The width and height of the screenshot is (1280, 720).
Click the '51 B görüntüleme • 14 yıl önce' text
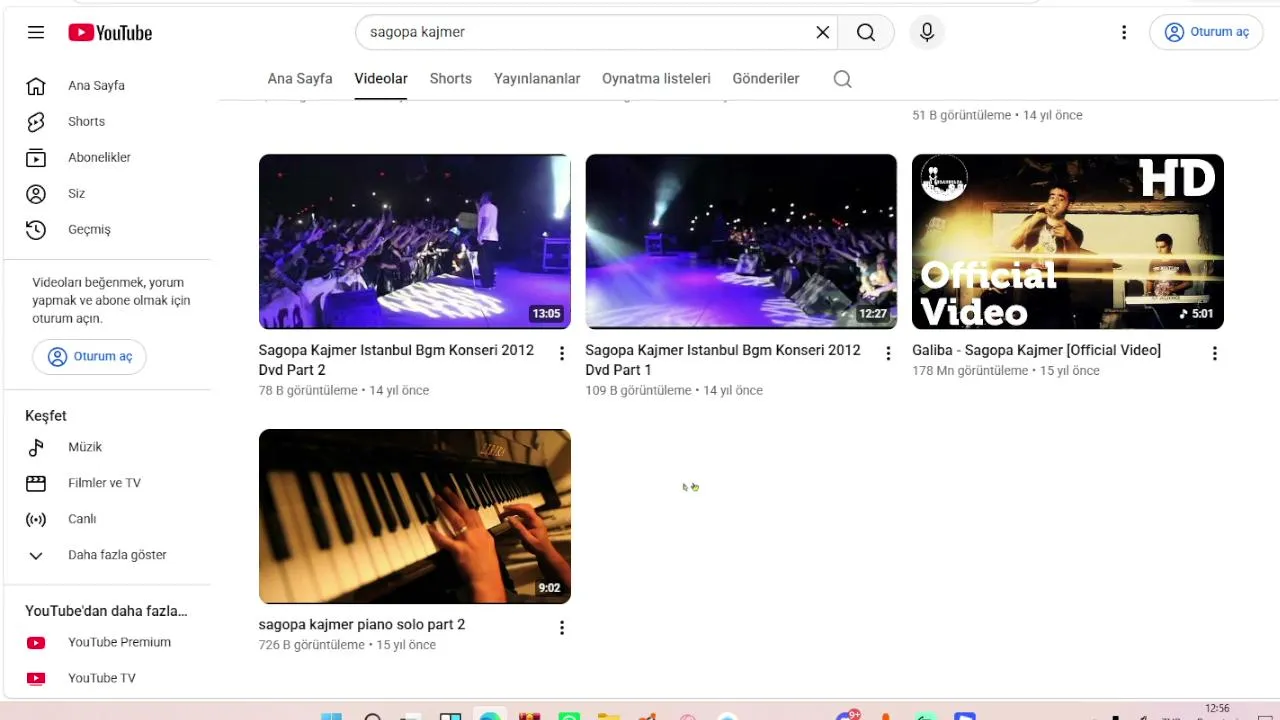pos(997,115)
